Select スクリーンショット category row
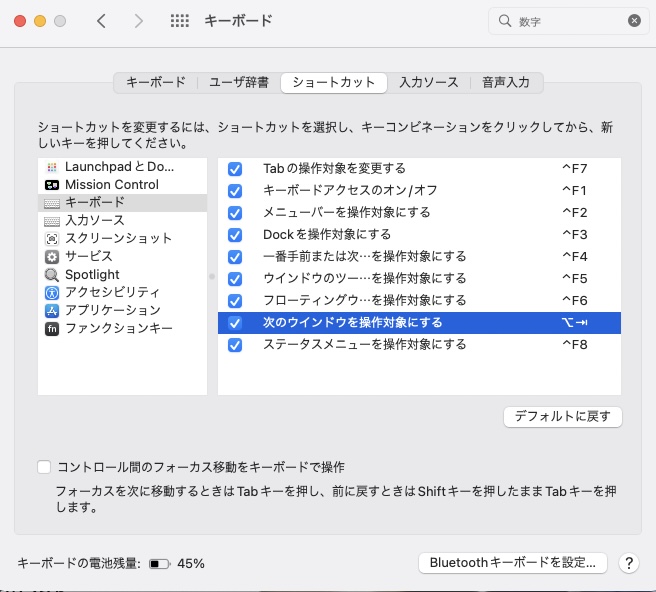 tap(122, 239)
